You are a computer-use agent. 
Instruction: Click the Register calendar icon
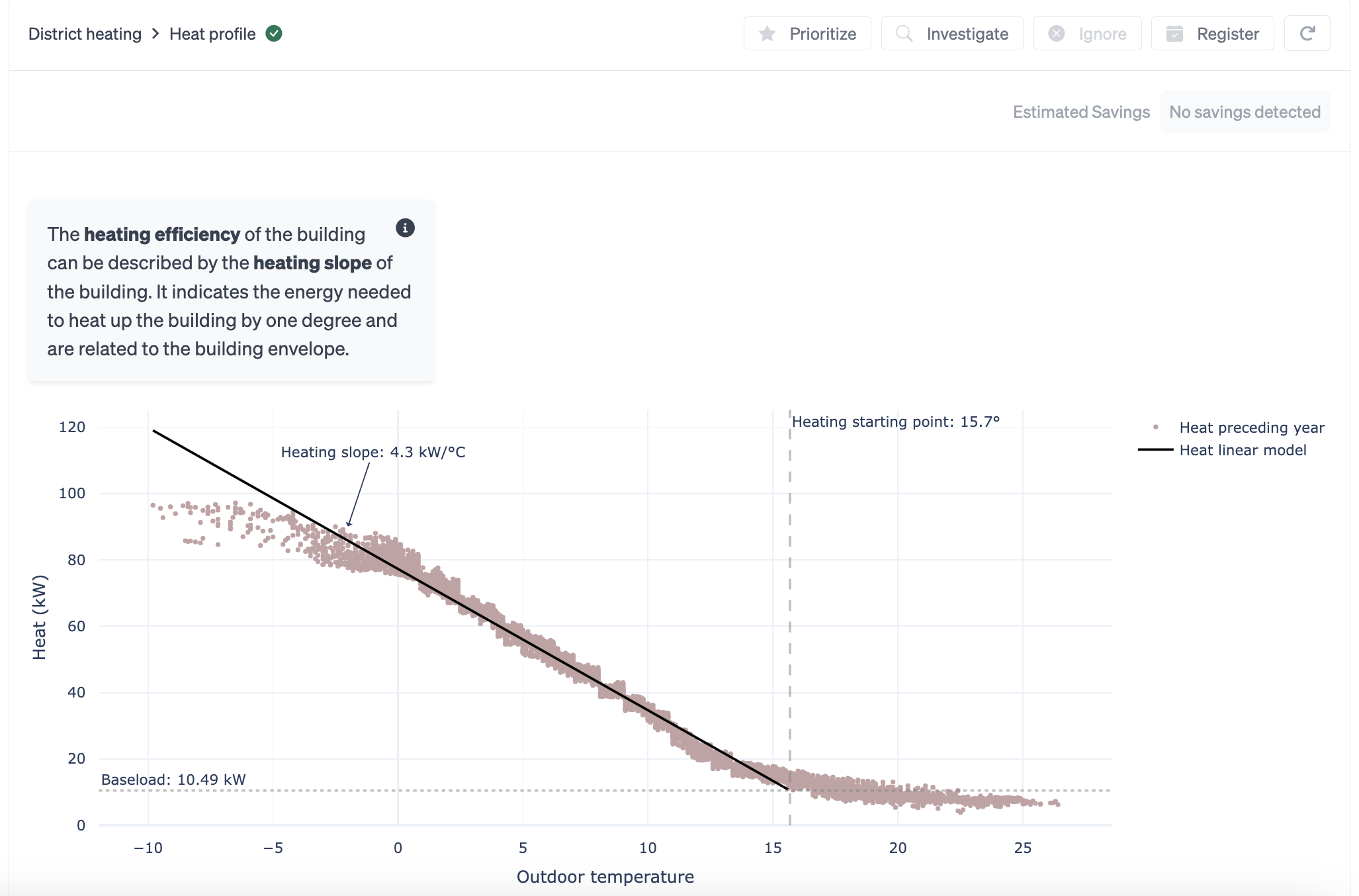tap(1174, 34)
